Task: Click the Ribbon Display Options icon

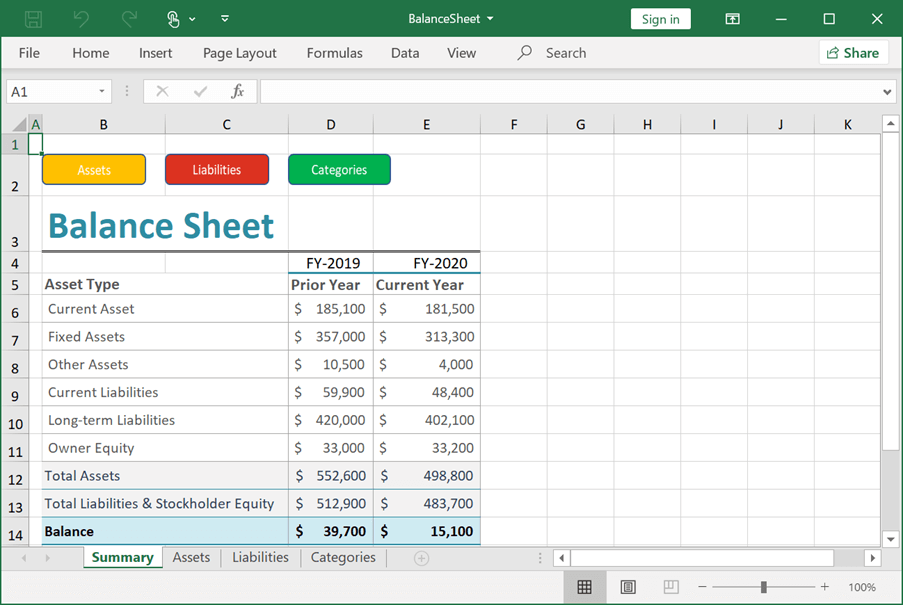Action: pos(733,19)
